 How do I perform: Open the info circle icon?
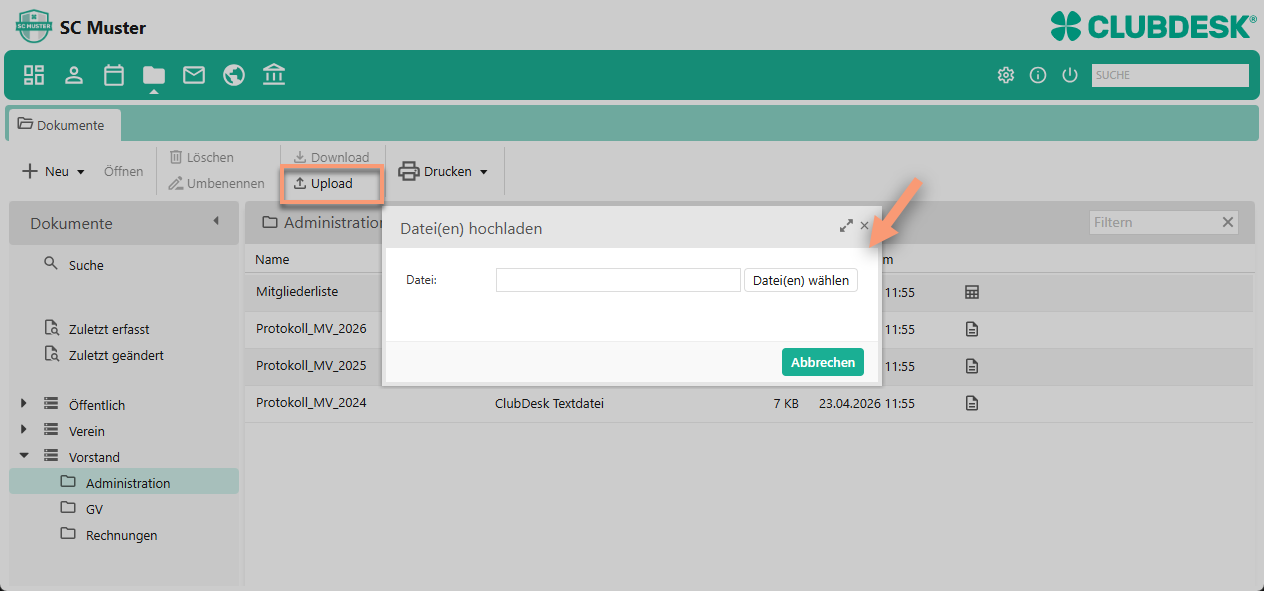pos(1038,75)
